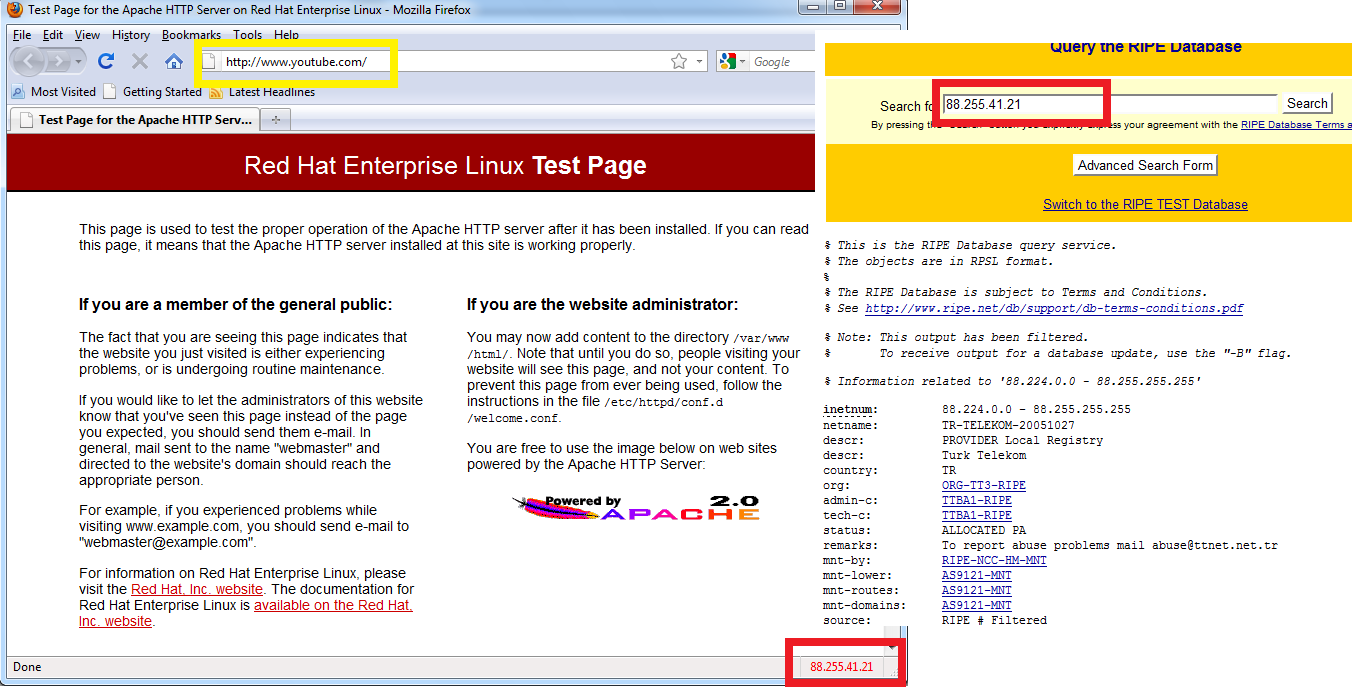Open the search engine selector dropdown
1363x695 pixels.
[742, 61]
